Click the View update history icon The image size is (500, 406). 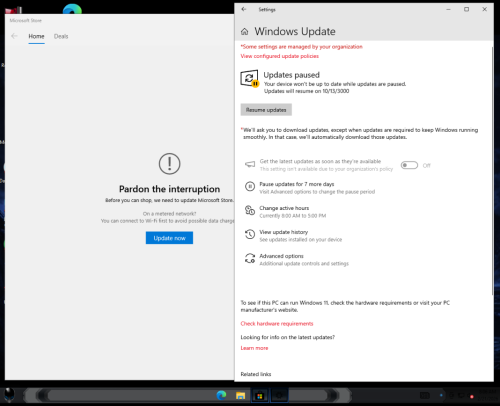coord(250,234)
